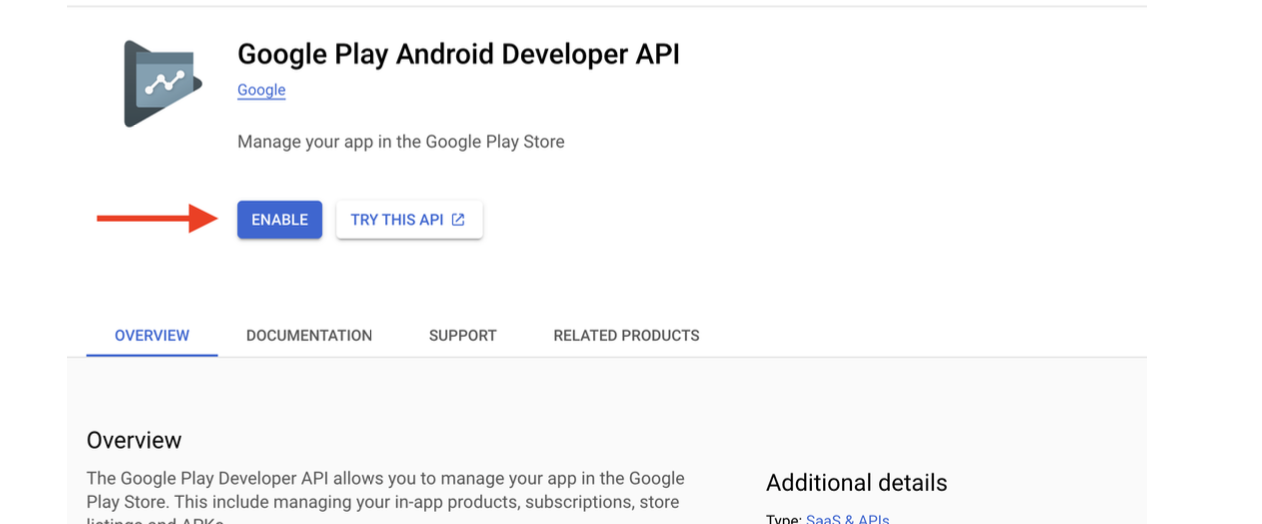Open the SUPPORT tab

(463, 336)
